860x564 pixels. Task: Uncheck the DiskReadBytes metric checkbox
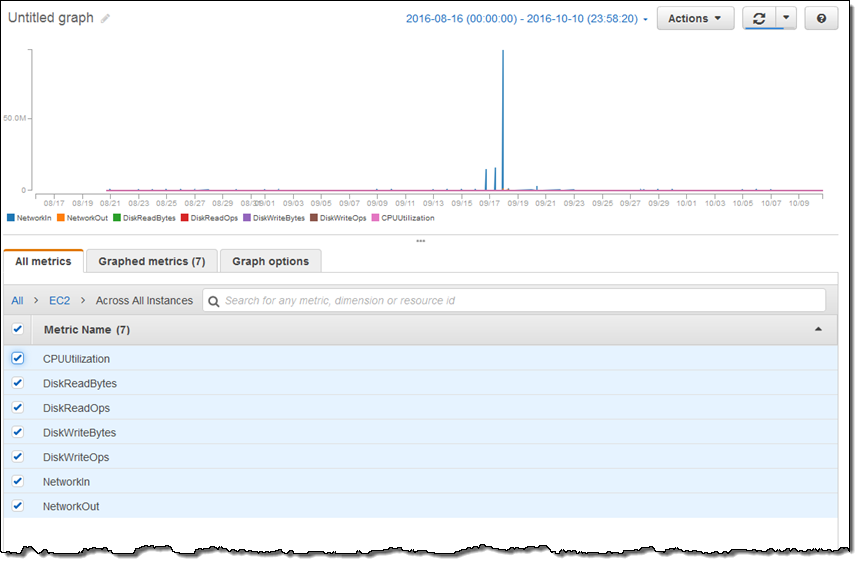(18, 383)
